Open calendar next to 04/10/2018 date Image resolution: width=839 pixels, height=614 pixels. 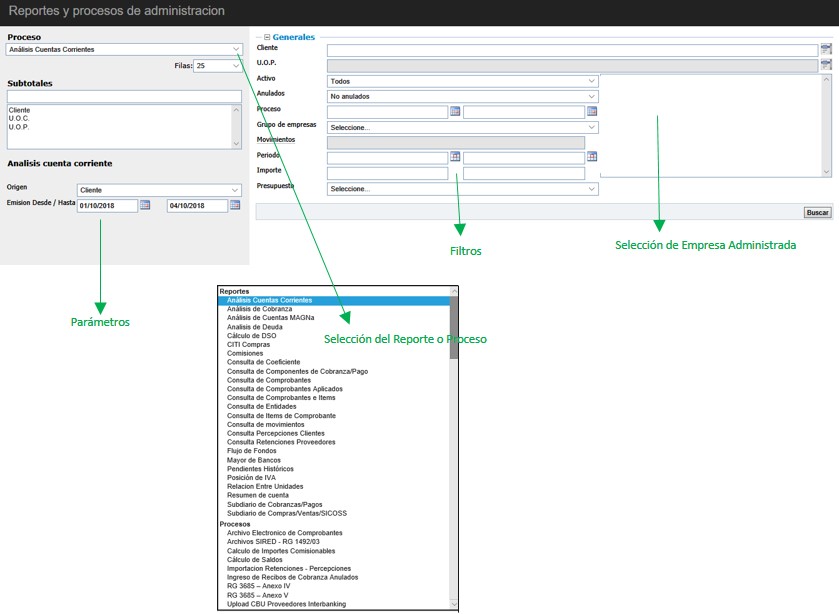pos(235,205)
